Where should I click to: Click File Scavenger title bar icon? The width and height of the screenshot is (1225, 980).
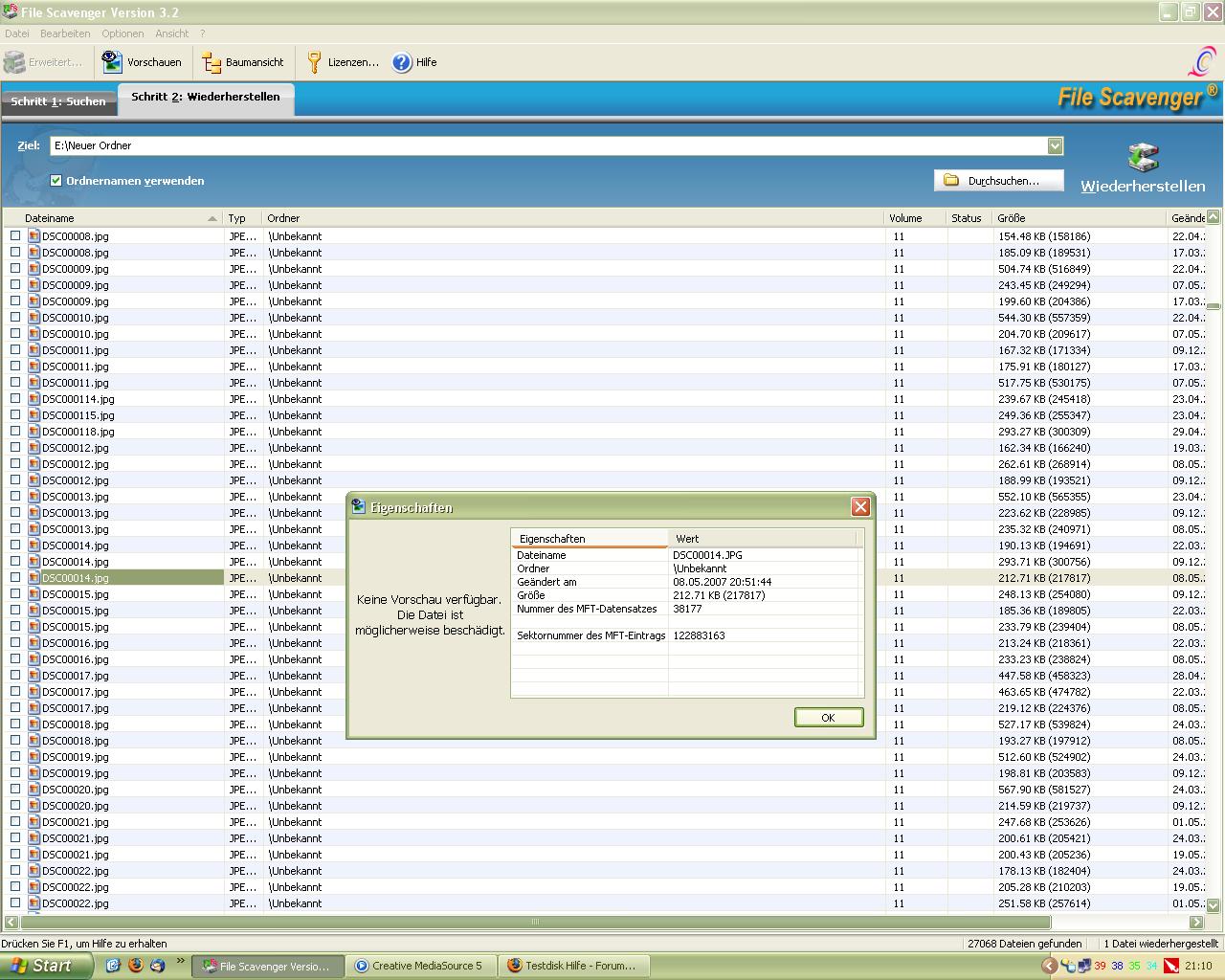[x=11, y=12]
